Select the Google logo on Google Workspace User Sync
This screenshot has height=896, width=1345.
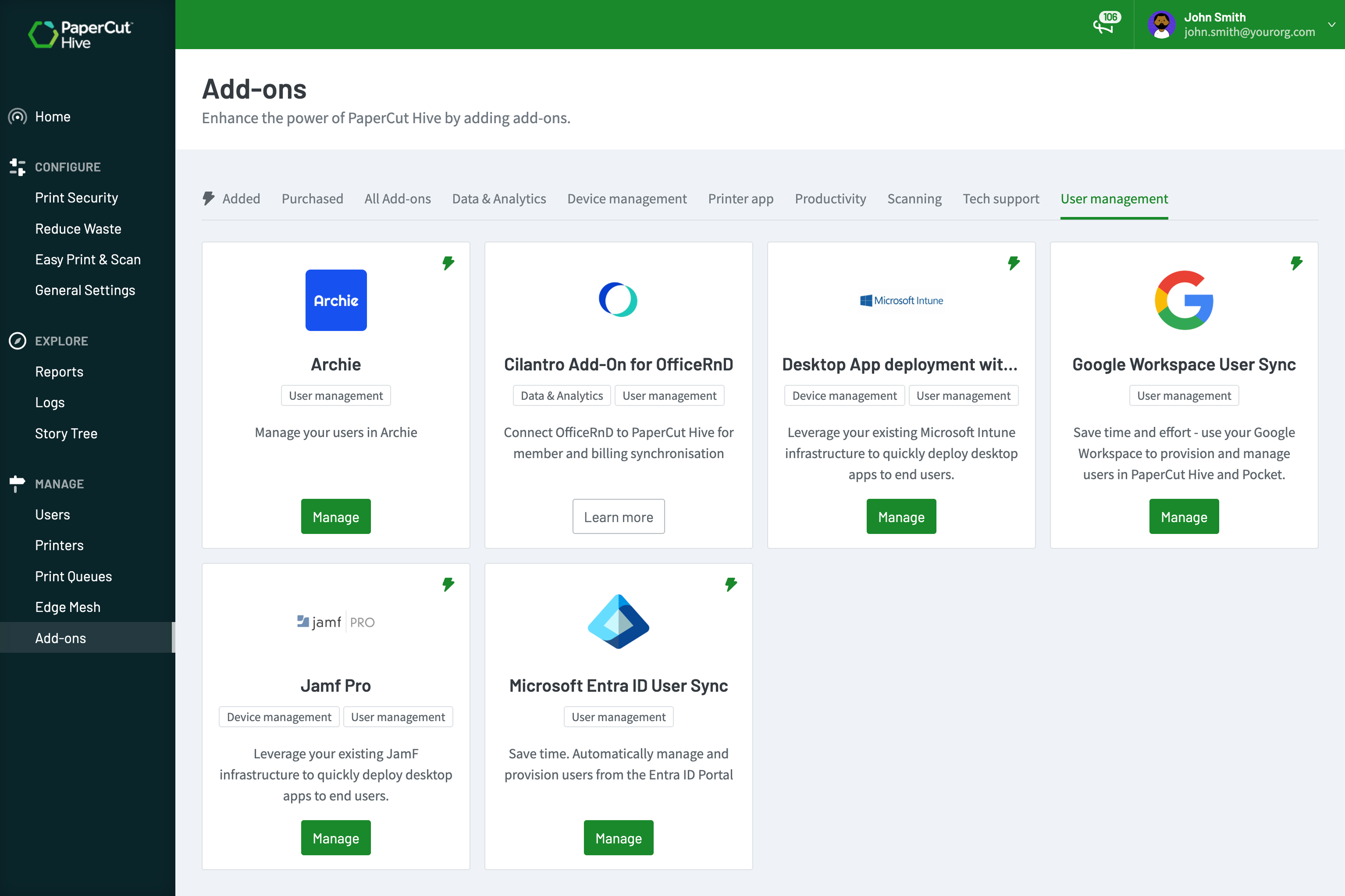[x=1184, y=300]
